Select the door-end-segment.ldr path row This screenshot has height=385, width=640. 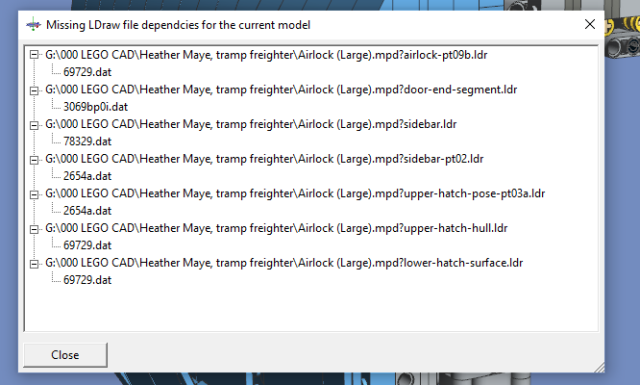tap(281, 89)
